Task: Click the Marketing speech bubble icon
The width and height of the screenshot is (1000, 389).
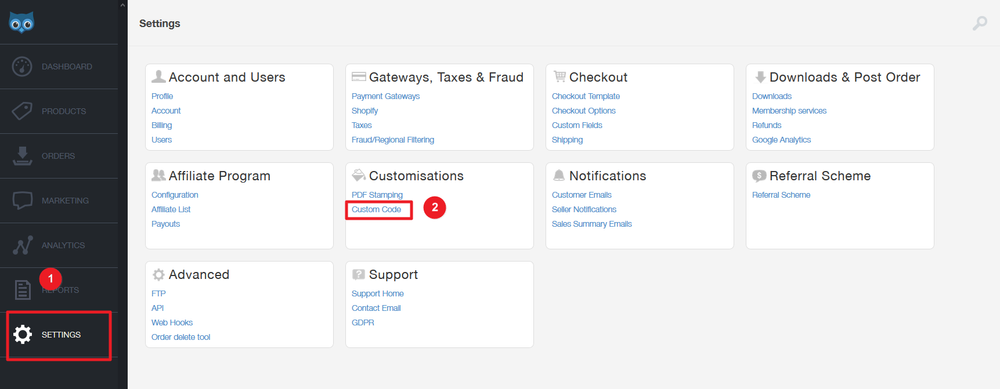Action: (x=22, y=200)
